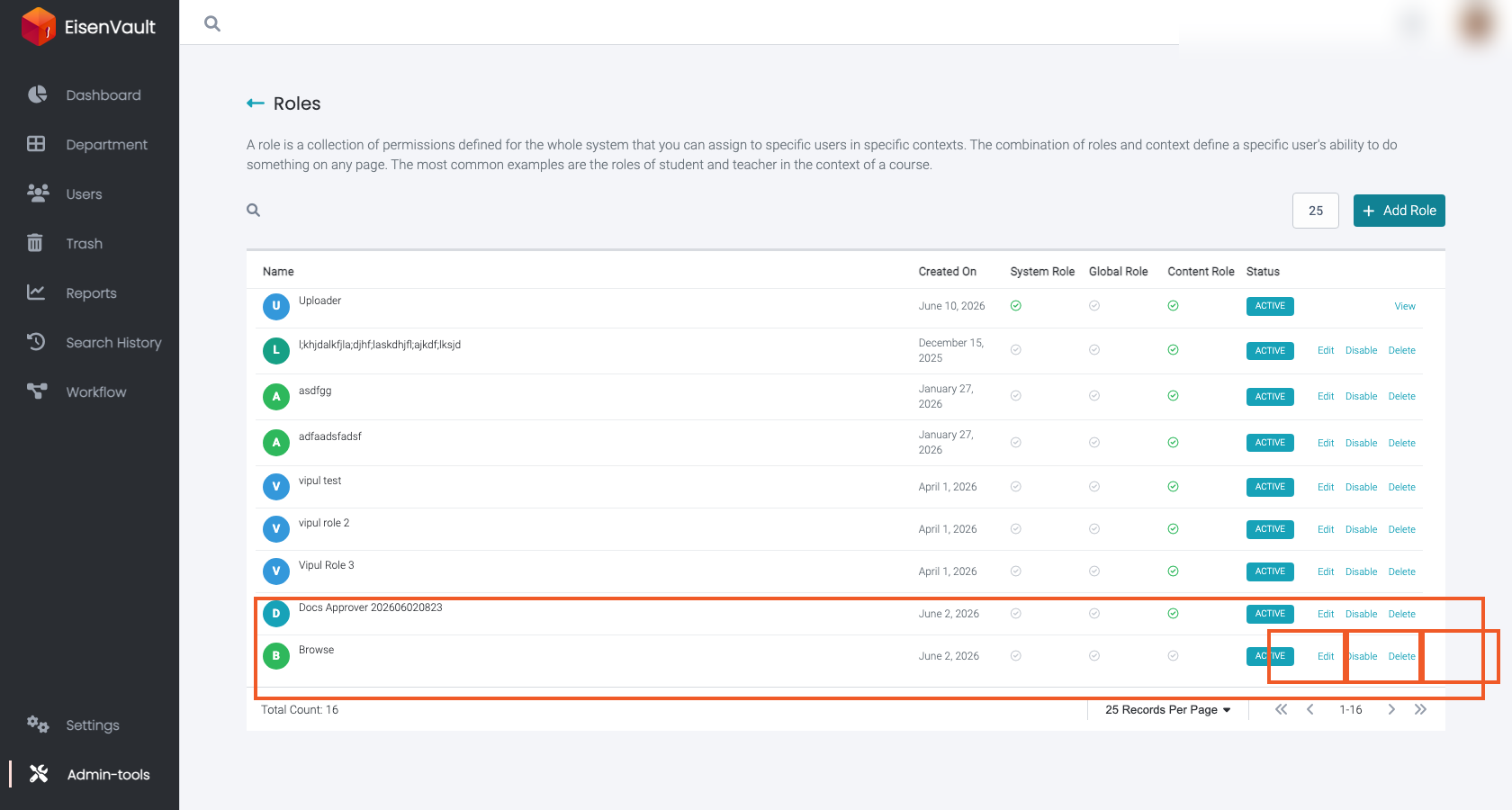Edit the Browse role
Viewport: 1512px width, 810px height.
[x=1326, y=656]
